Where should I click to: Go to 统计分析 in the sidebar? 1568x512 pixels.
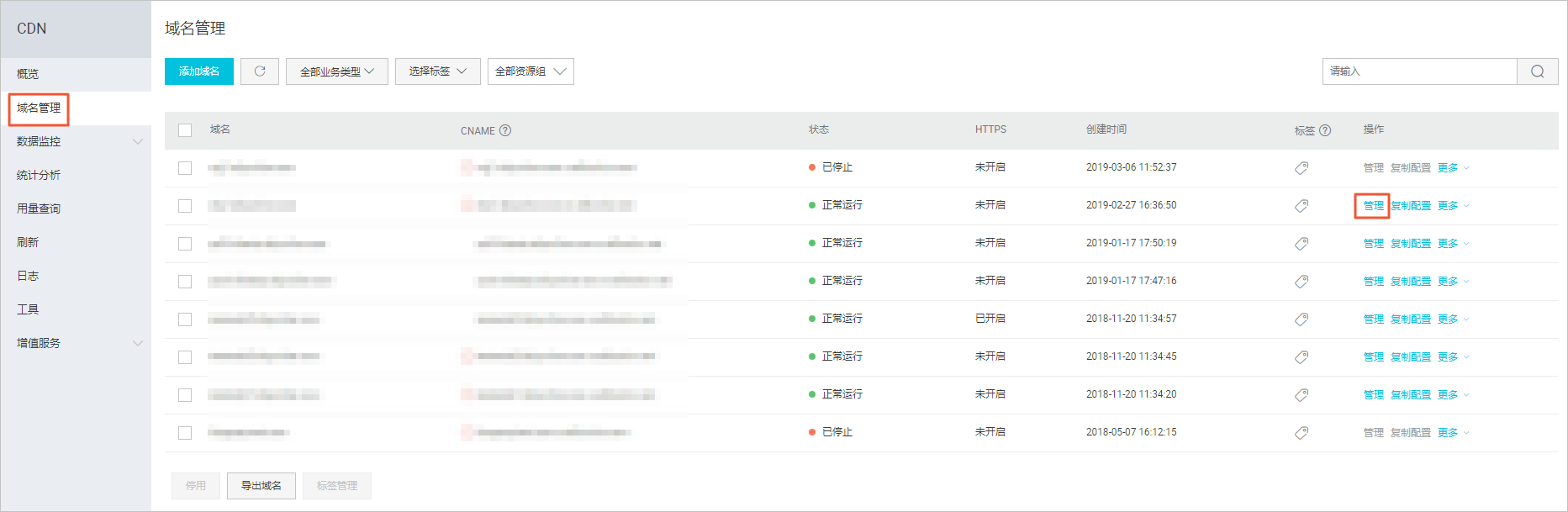[39, 175]
